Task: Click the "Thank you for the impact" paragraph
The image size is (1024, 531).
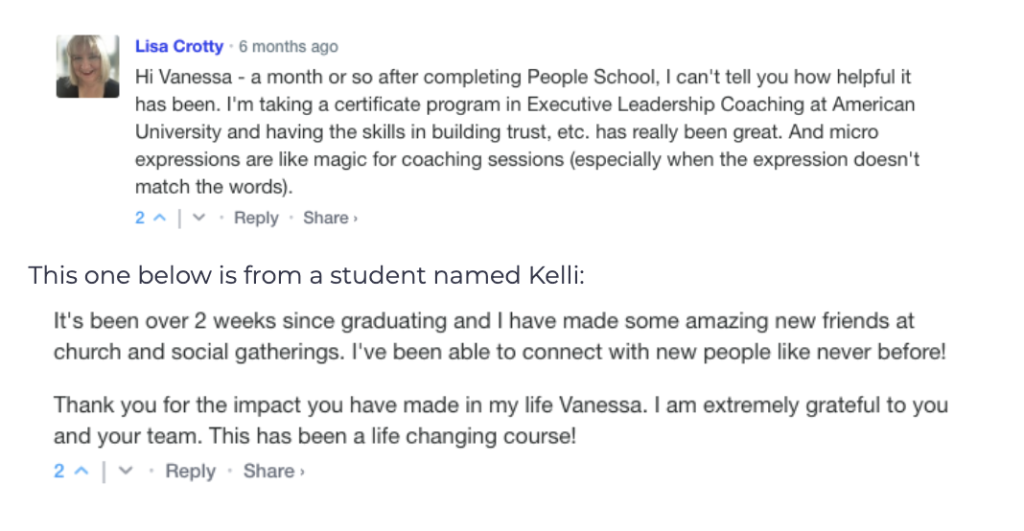Action: pyautogui.click(x=500, y=421)
